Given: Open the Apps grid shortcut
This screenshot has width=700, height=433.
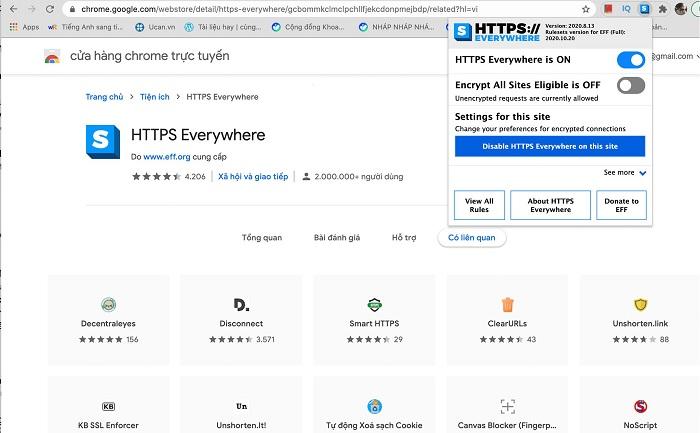Looking at the screenshot, I should 25,27.
